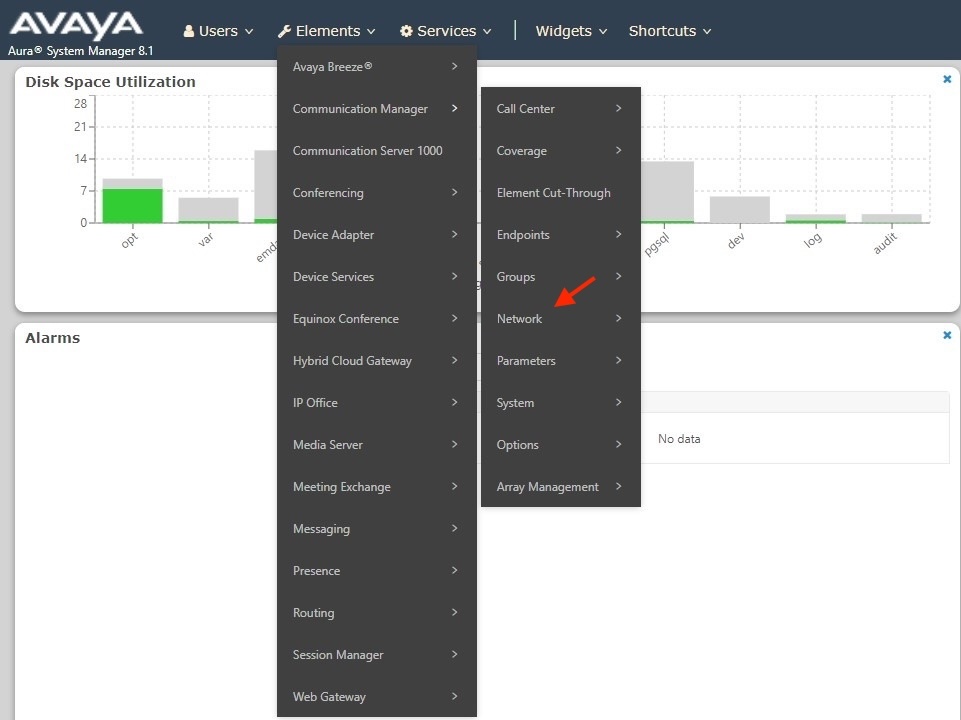Select Session Manager menu item

tap(376, 654)
